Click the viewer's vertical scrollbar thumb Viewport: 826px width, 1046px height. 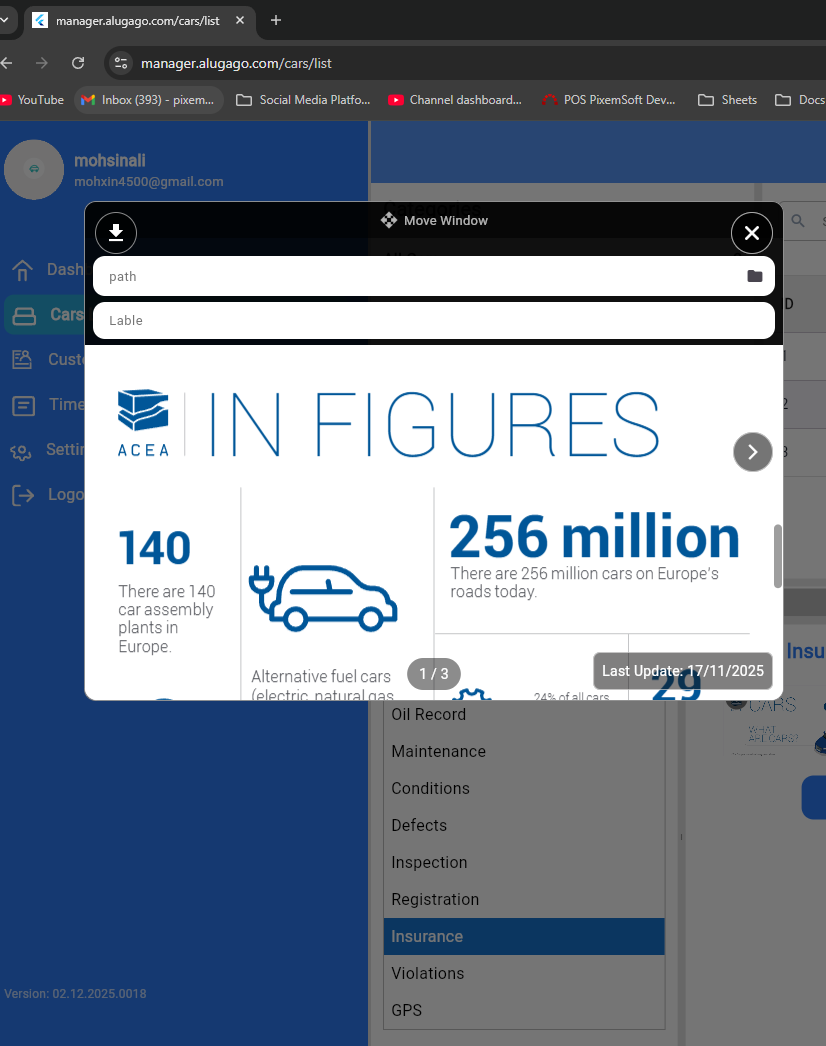[778, 556]
